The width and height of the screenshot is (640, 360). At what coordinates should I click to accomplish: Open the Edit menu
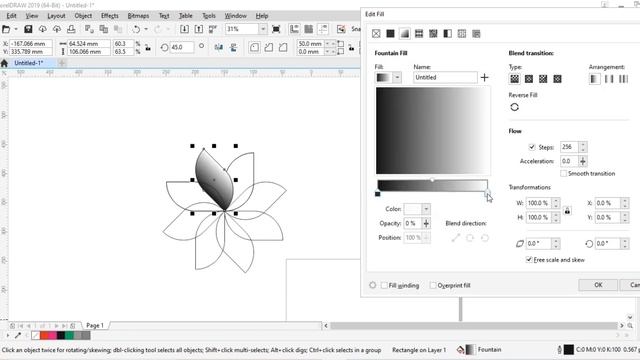point(11,16)
